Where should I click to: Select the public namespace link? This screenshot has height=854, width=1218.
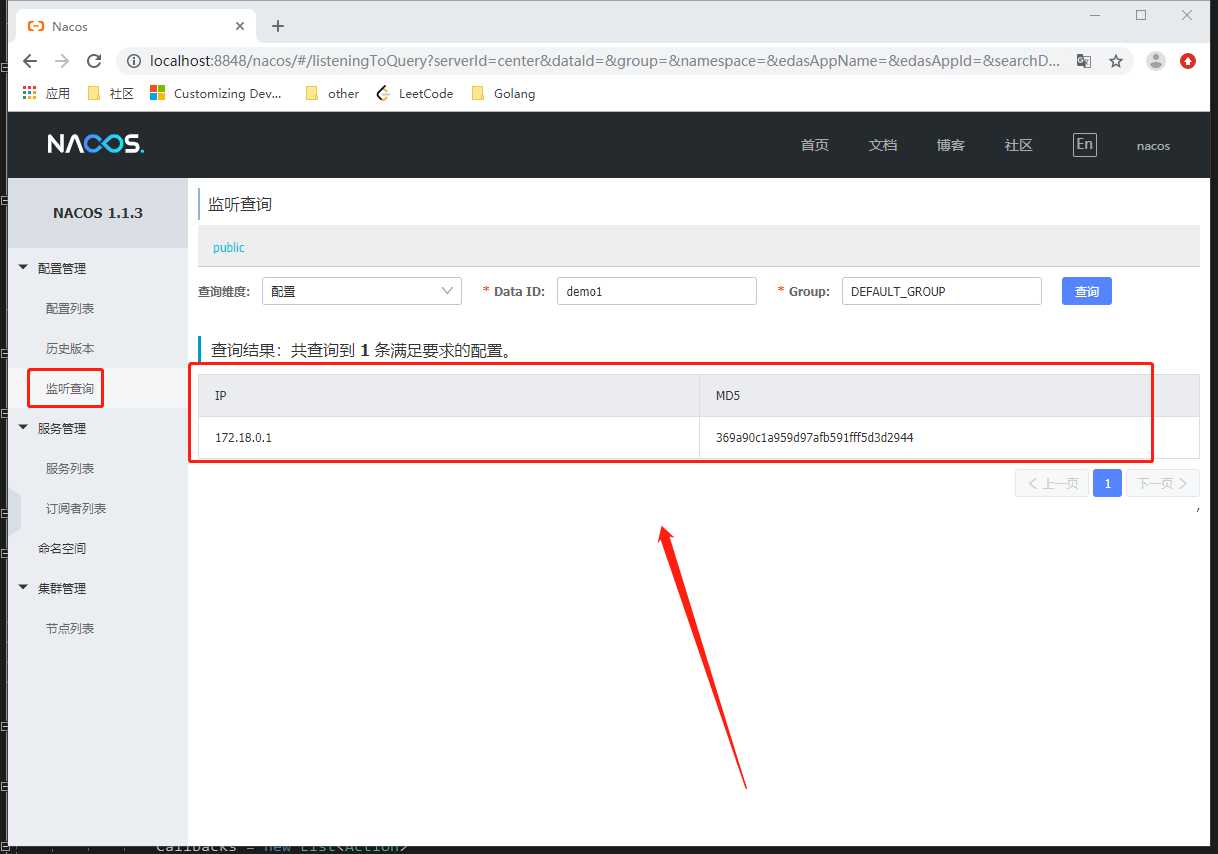[229, 247]
